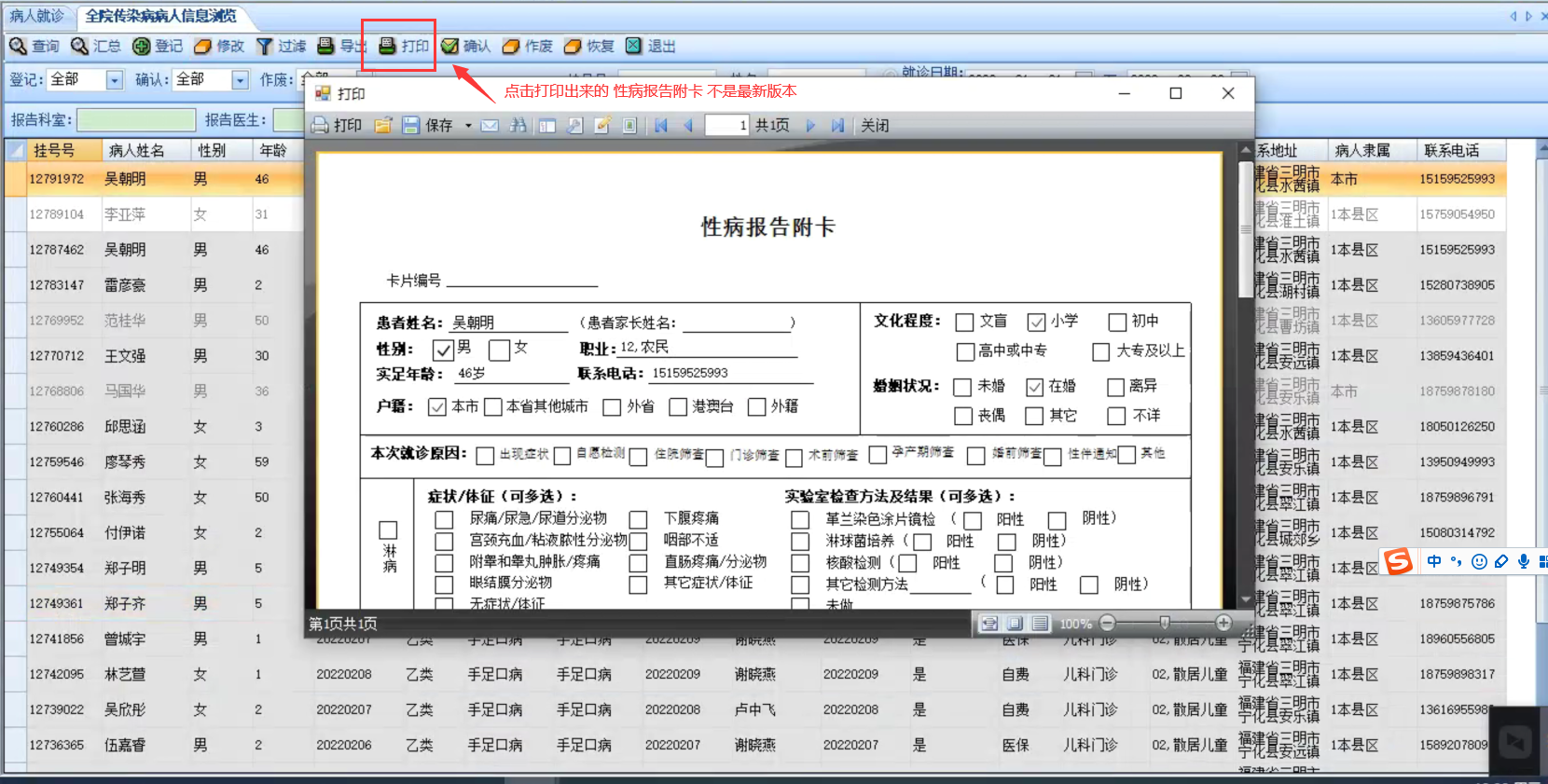Expand the 登记 dropdown showing 全部
This screenshot has height=784, width=1548.
click(x=114, y=80)
